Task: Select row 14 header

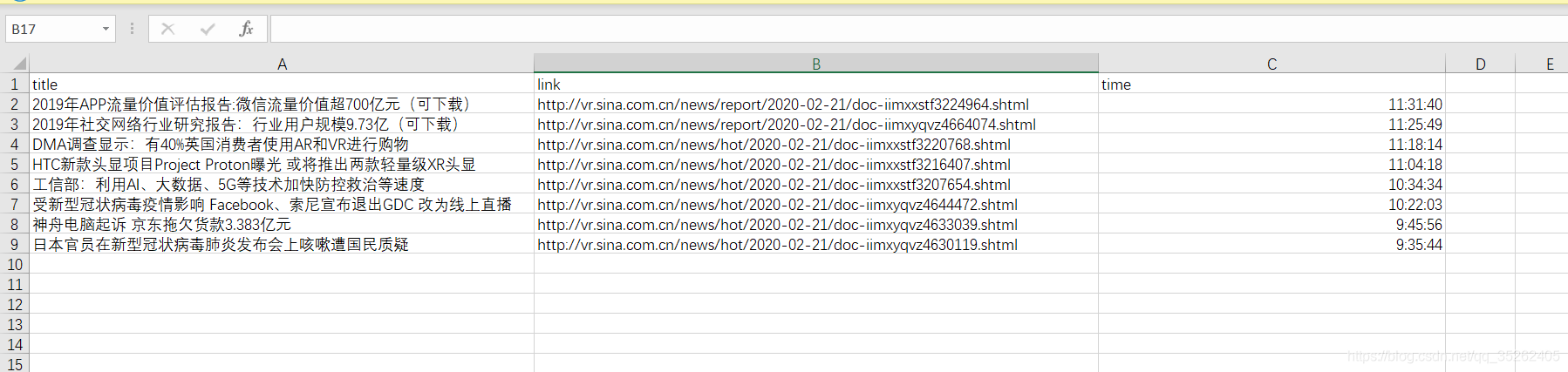Action: (15, 345)
